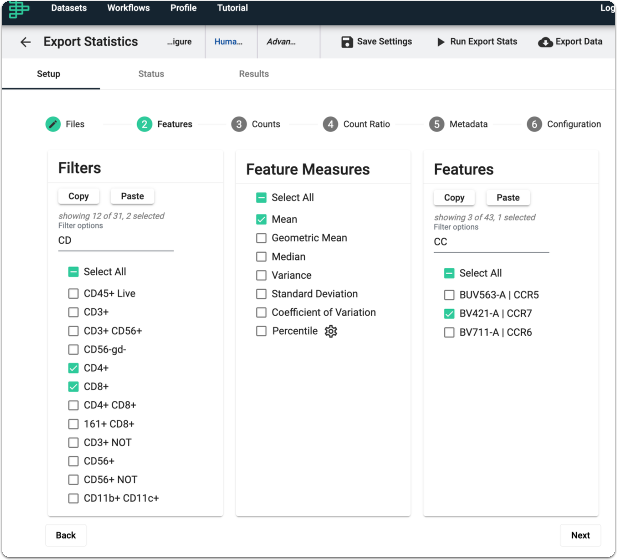
Task: Uncheck the Mean feature measure
Action: click(261, 220)
